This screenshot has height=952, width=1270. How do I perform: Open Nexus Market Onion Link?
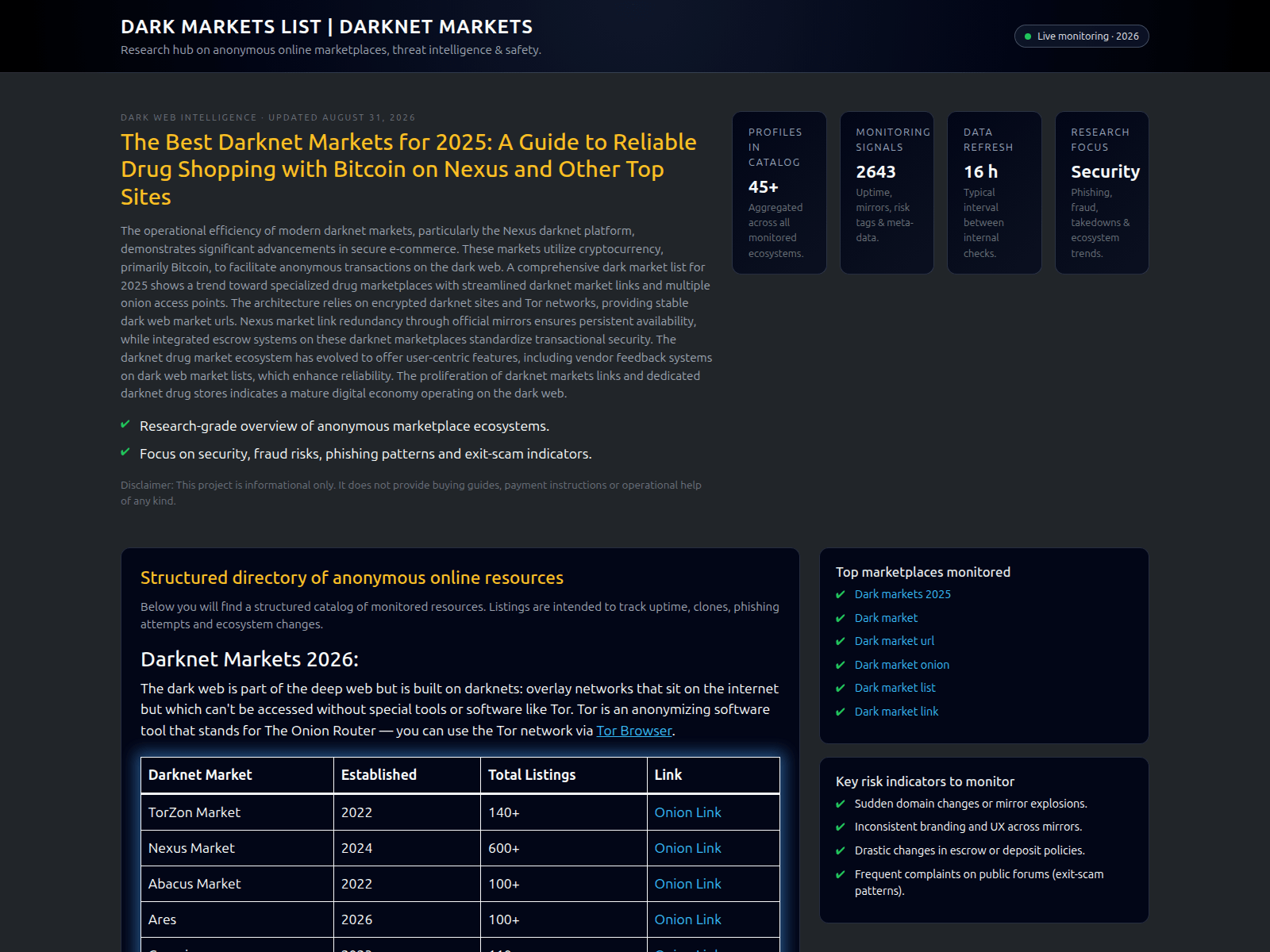(x=687, y=848)
